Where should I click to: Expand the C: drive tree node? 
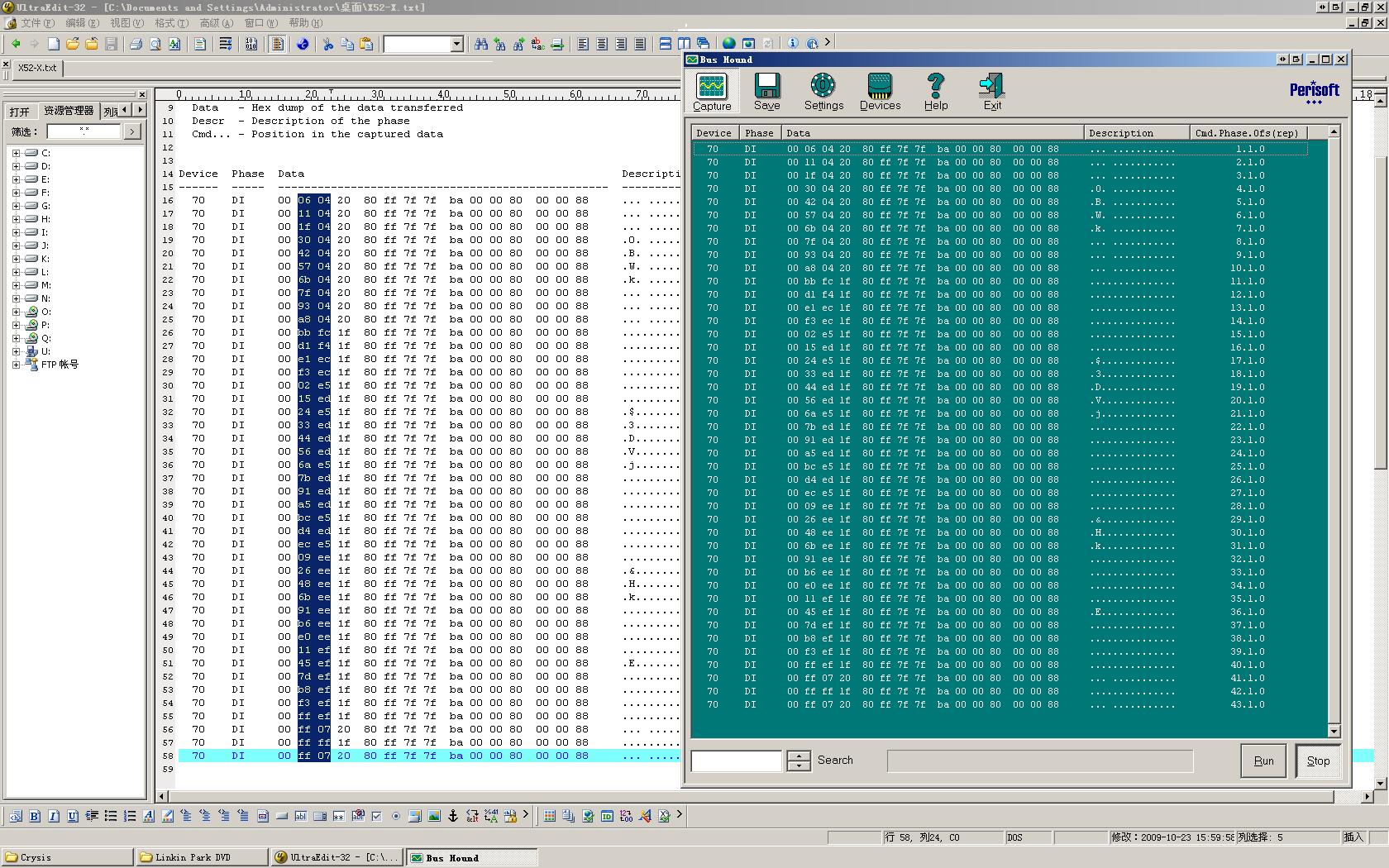[x=16, y=153]
